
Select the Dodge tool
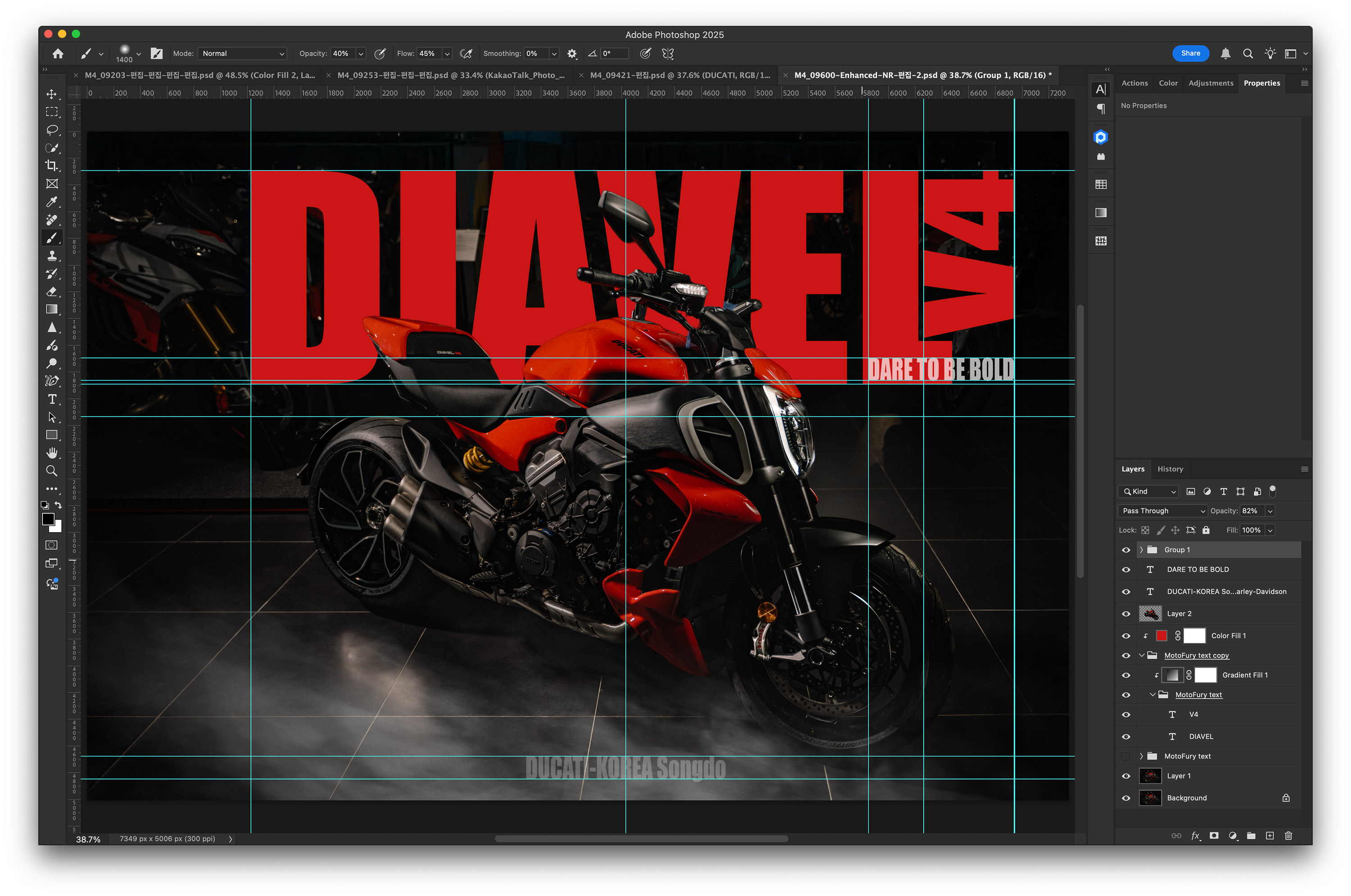coord(52,363)
